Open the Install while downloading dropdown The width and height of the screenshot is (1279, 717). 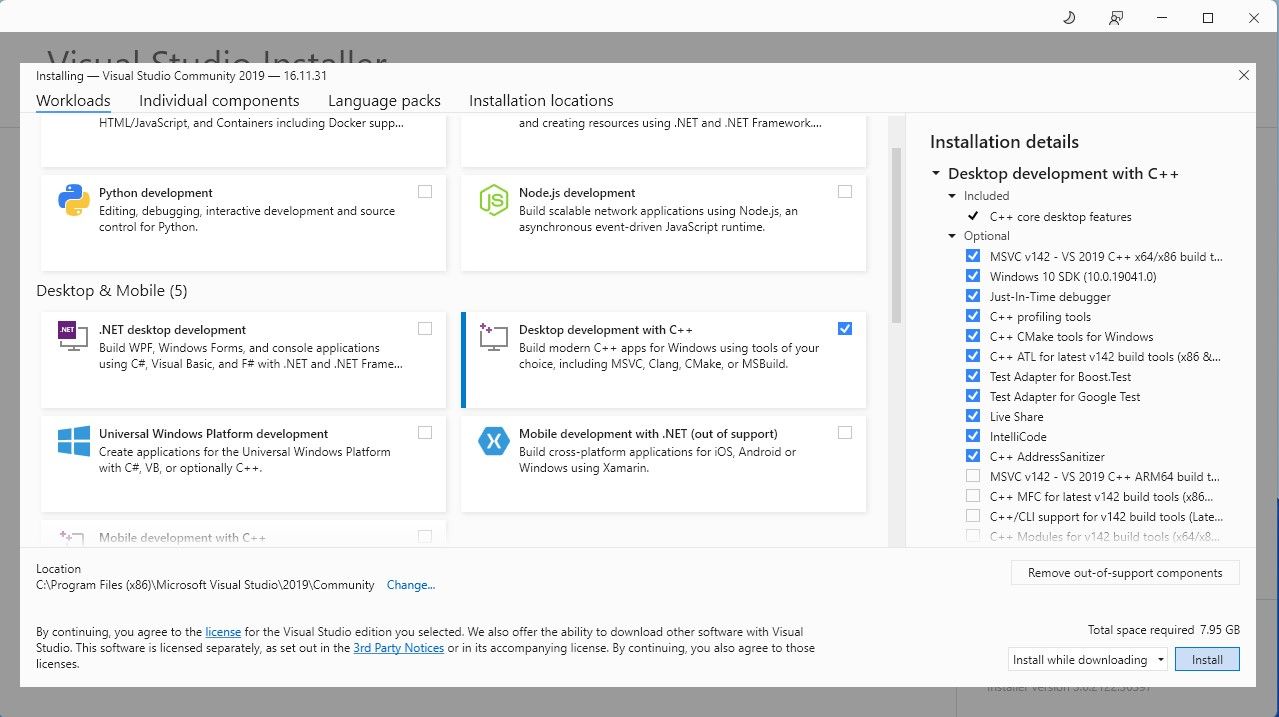(x=1160, y=659)
